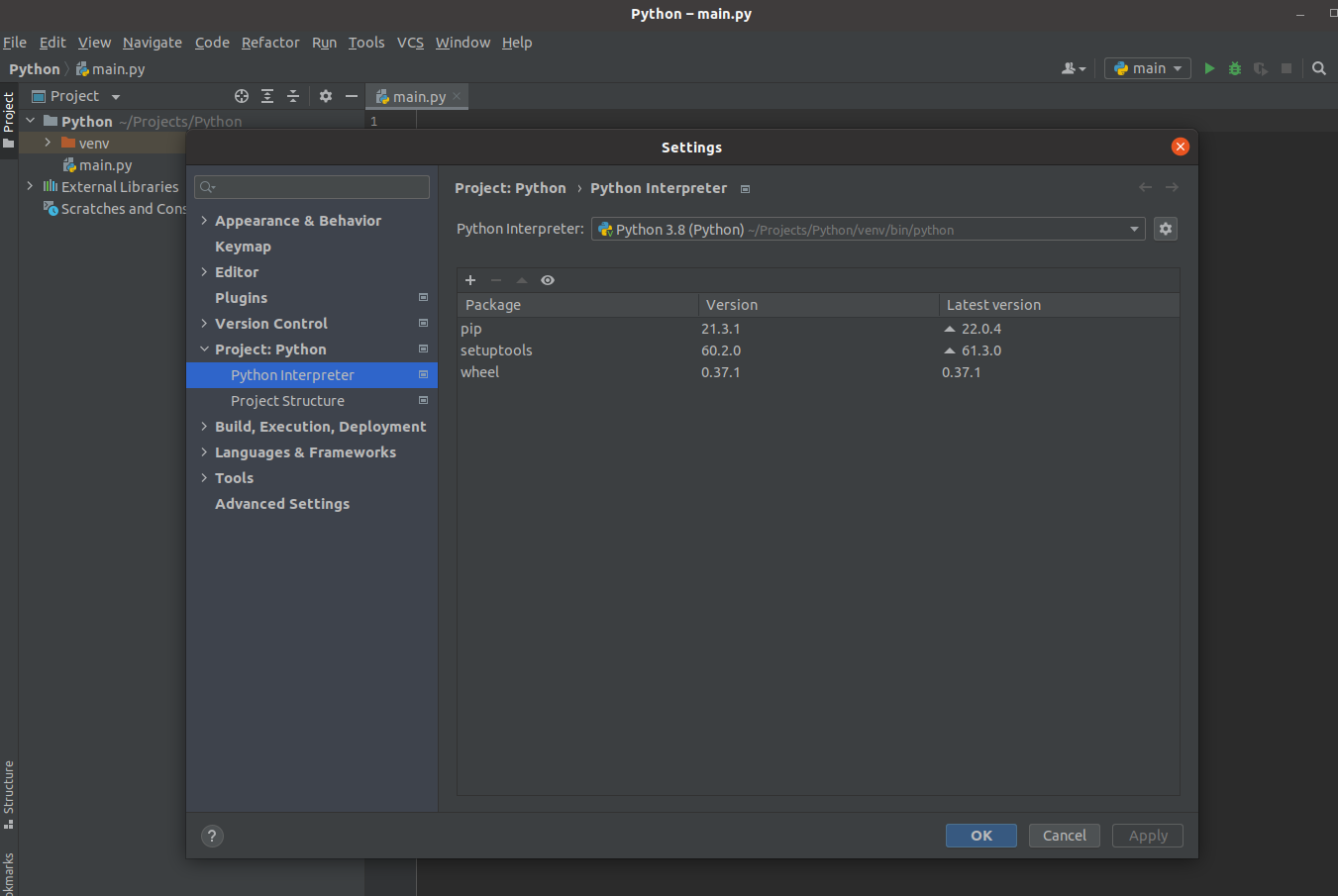Open the Structure tool window tab
Screen dimensions: 1338x896
pos(9,795)
